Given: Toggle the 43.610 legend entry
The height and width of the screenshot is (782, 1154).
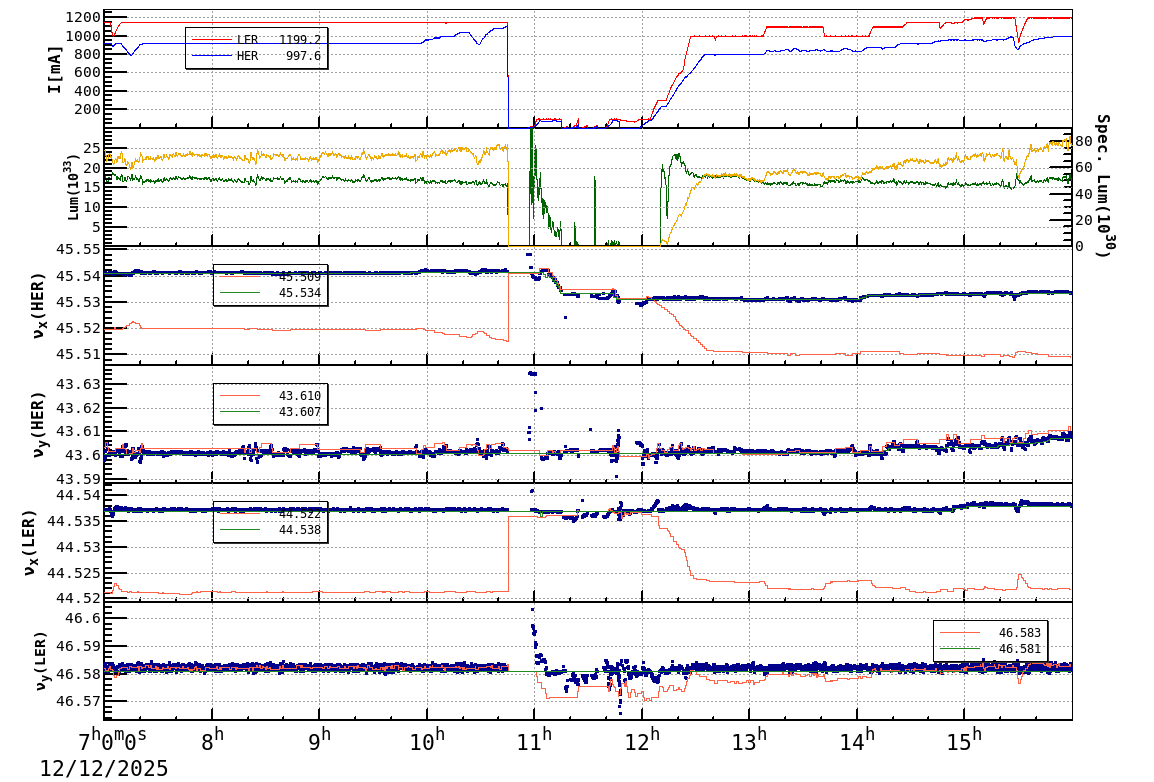Looking at the screenshot, I should pos(290,393).
